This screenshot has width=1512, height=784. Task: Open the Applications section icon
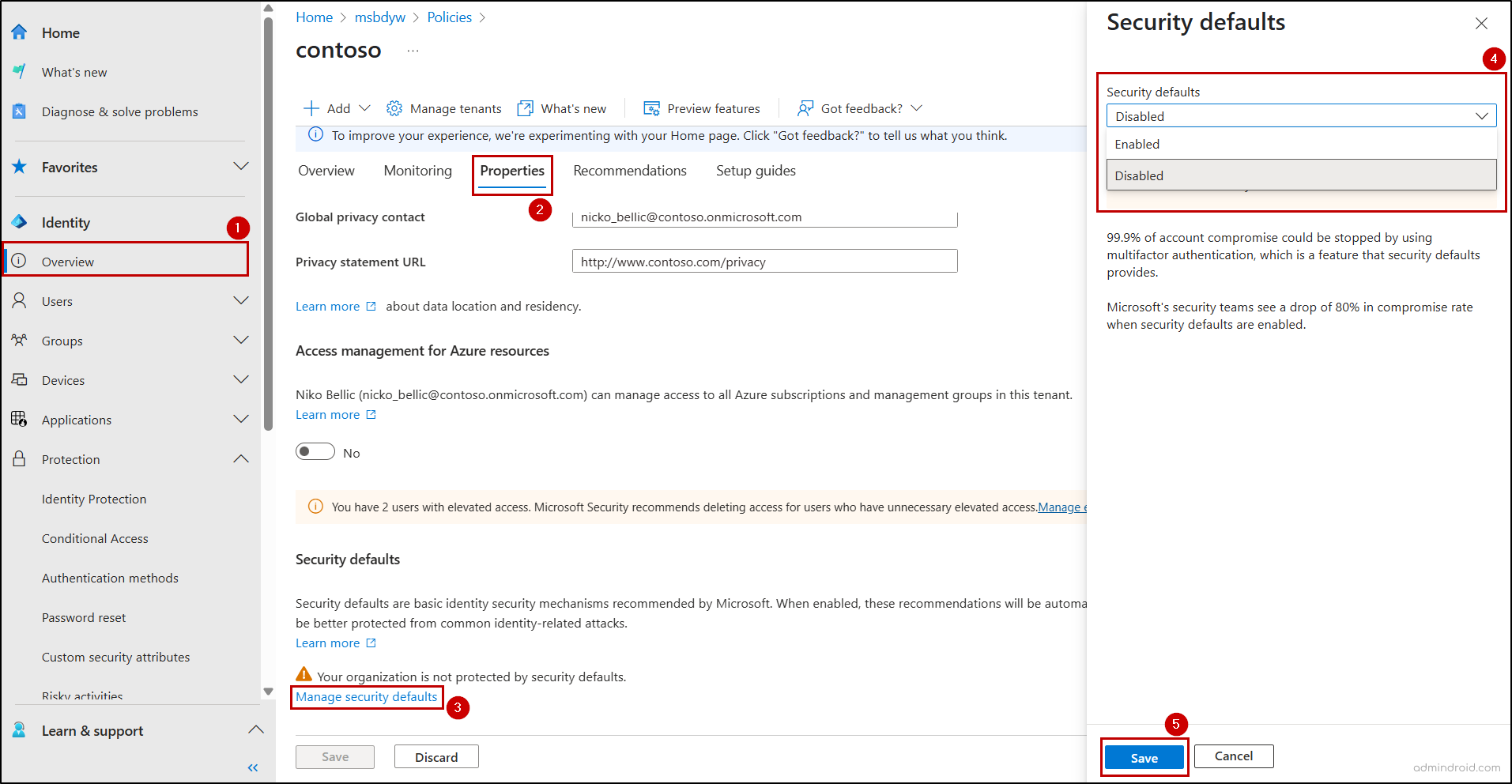click(19, 419)
